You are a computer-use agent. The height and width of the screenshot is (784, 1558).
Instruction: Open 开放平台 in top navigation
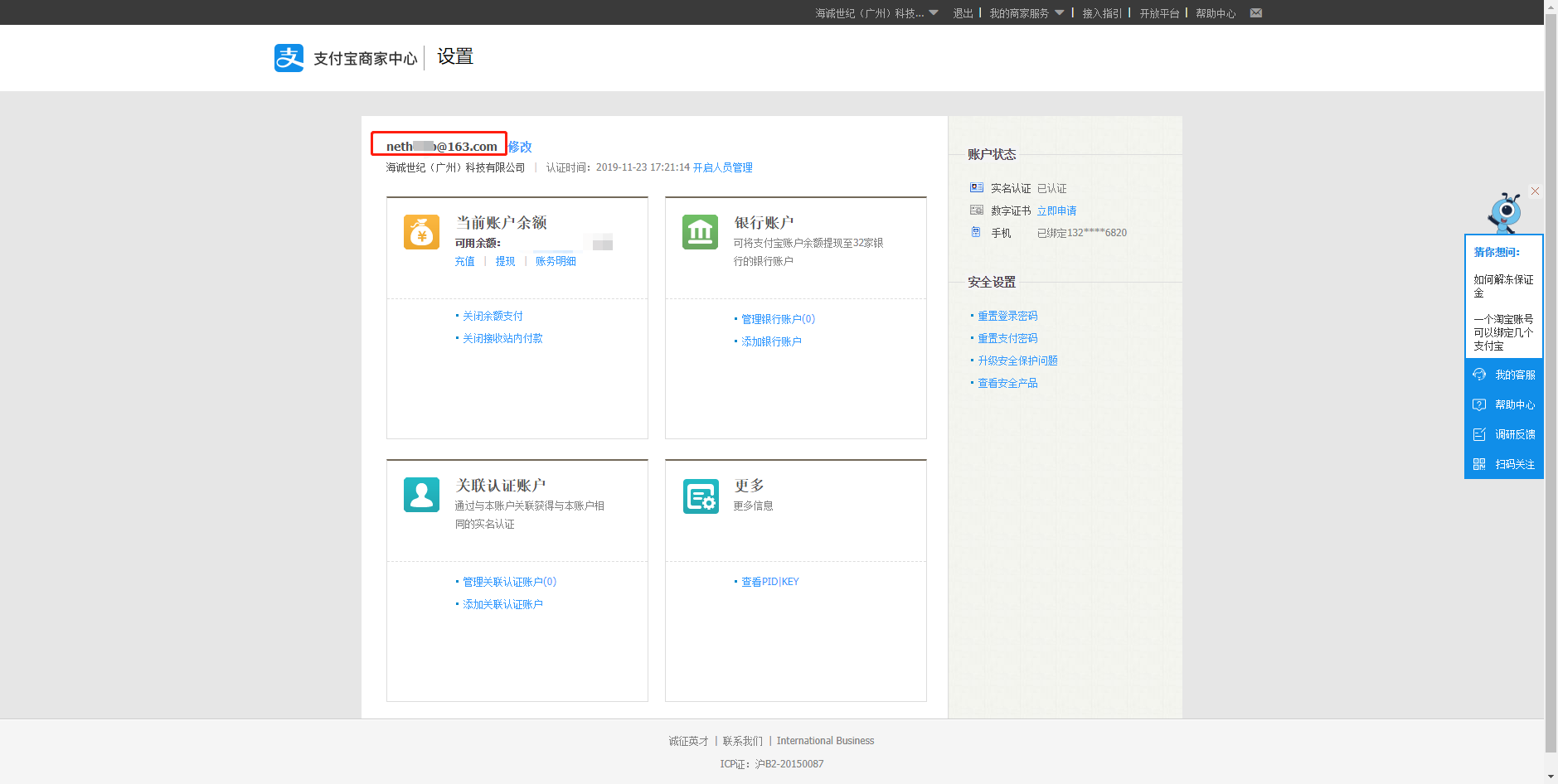tap(1158, 13)
